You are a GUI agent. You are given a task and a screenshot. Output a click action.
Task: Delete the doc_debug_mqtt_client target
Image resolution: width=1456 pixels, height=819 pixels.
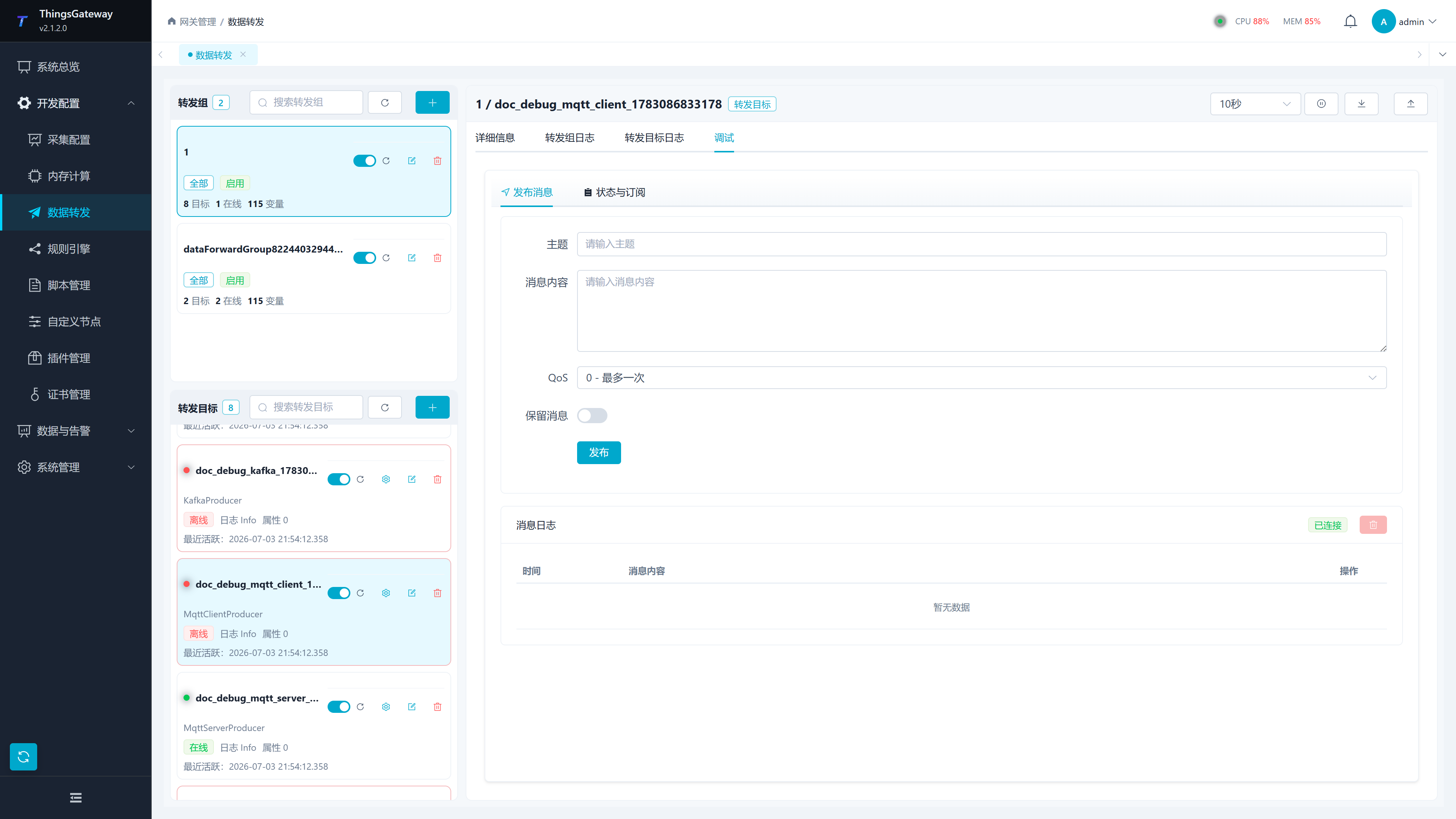pos(438,593)
